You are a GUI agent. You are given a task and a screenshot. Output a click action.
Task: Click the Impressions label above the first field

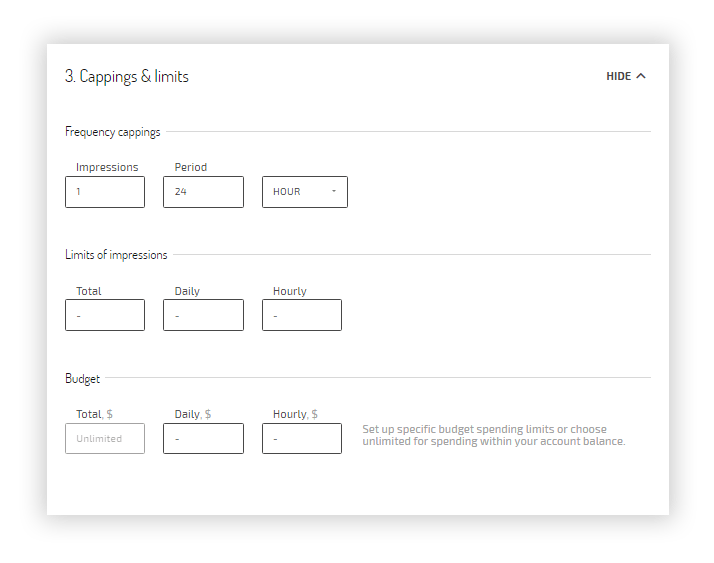[x=107, y=167]
